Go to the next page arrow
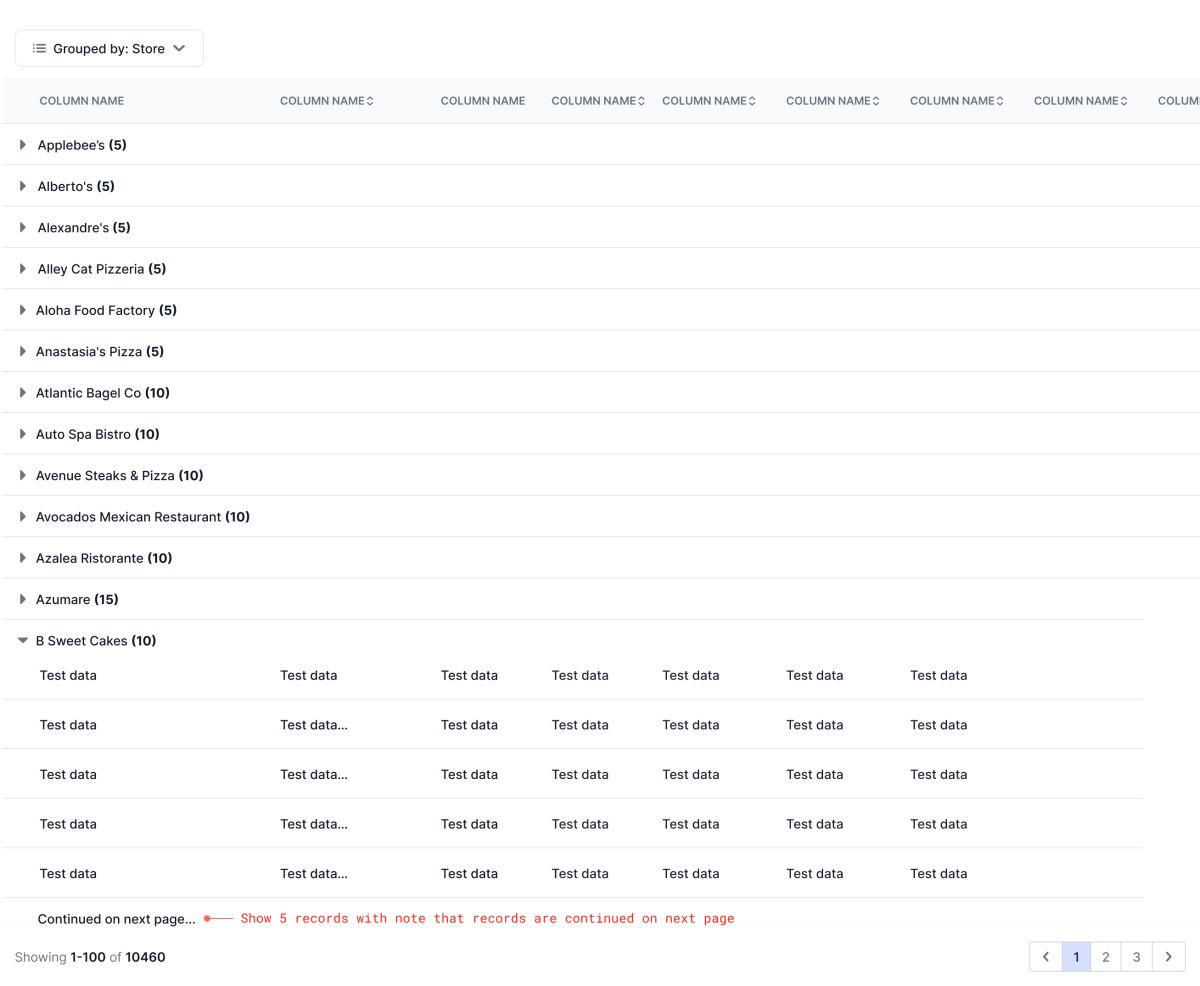1200x986 pixels. point(1169,957)
